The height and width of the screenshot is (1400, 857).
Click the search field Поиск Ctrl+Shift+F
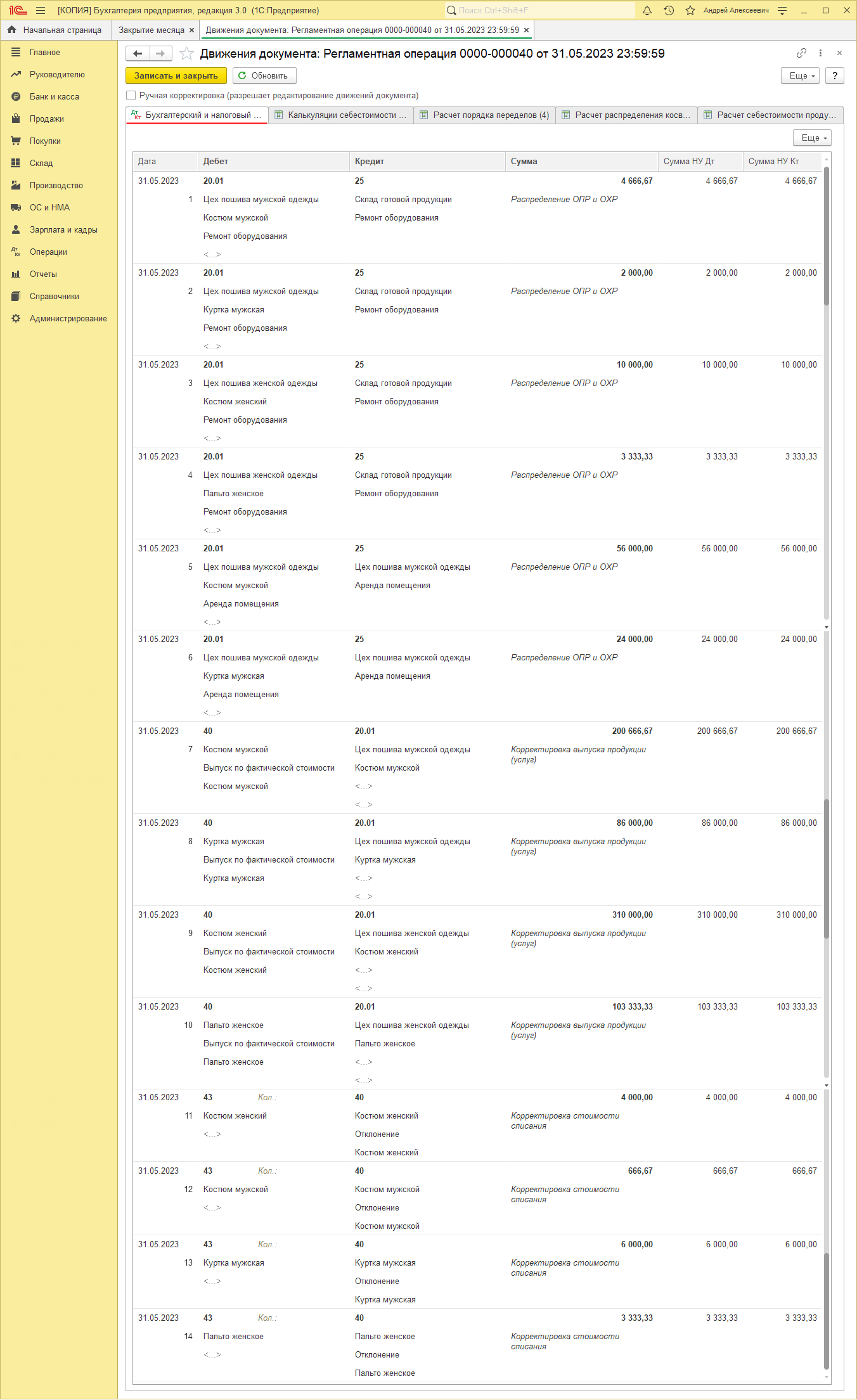539,10
